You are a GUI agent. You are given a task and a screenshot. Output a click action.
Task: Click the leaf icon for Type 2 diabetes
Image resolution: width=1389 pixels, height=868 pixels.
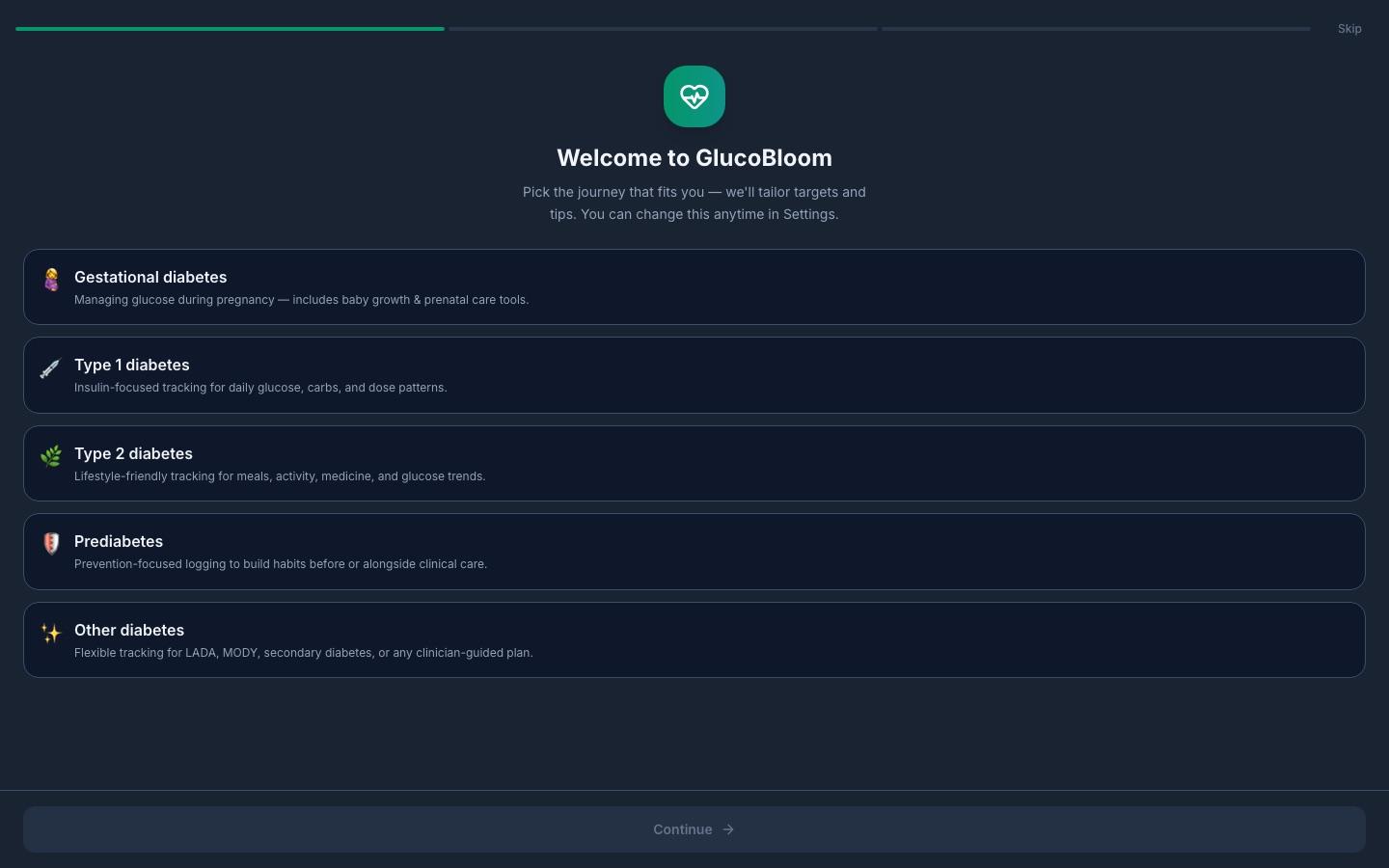tap(51, 456)
